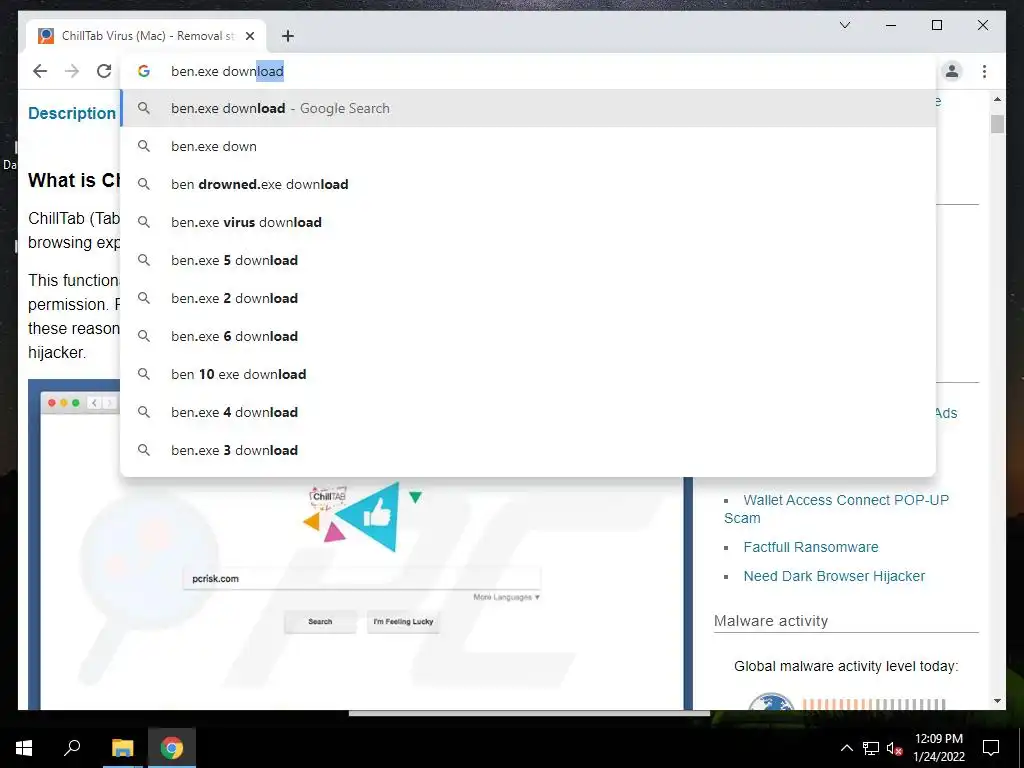Screen dimensions: 1024x768
Task: Choose the 'ben.exe down' suggestion
Action: tap(528, 146)
